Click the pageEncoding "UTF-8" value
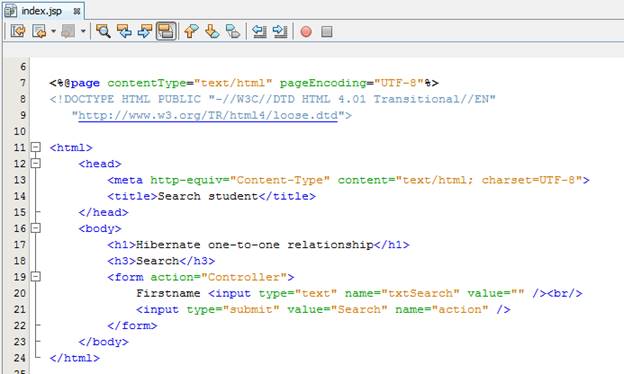 pos(399,83)
